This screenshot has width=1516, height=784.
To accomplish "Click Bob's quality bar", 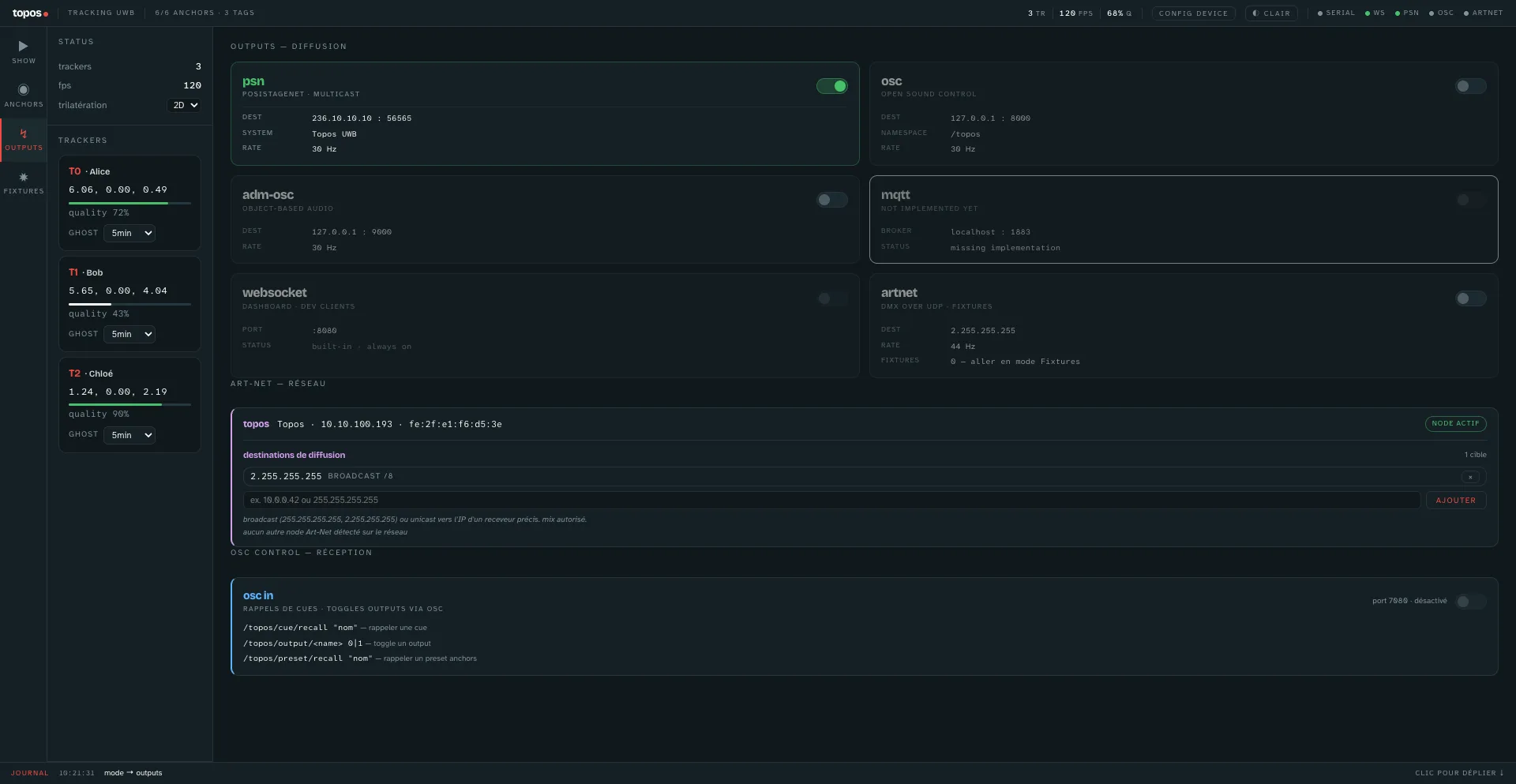I will [129, 304].
